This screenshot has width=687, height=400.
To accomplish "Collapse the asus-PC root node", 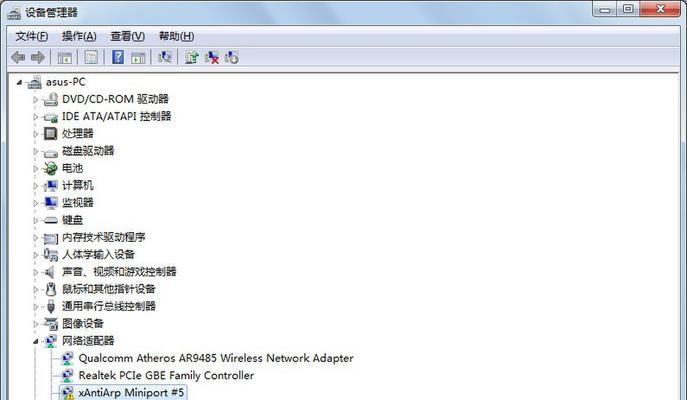I will tap(19, 82).
